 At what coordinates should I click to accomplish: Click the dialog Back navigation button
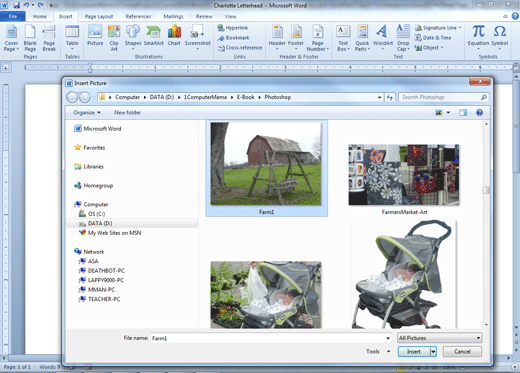72,97
